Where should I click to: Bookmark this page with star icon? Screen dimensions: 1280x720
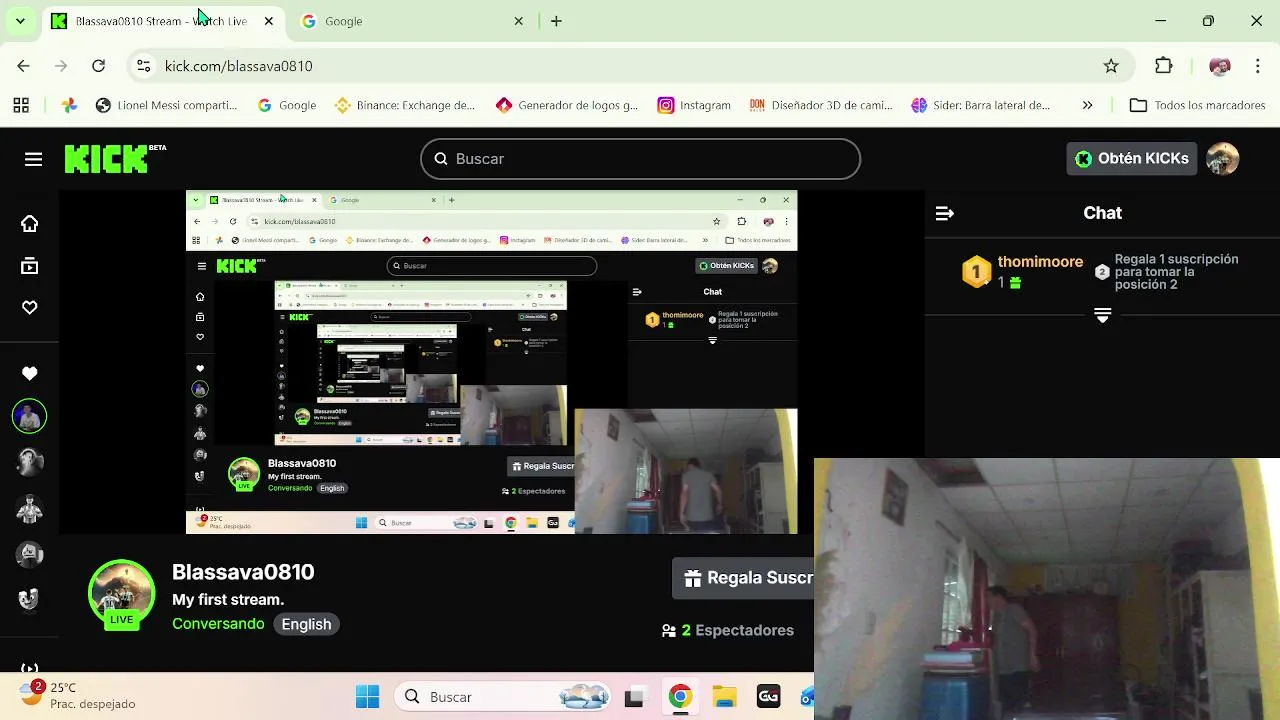[x=1111, y=66]
